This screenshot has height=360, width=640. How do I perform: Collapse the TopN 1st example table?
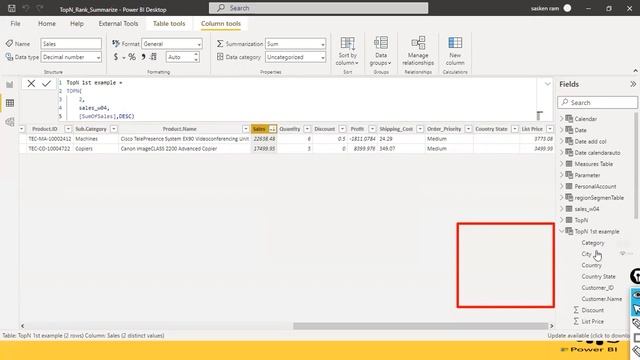point(562,231)
